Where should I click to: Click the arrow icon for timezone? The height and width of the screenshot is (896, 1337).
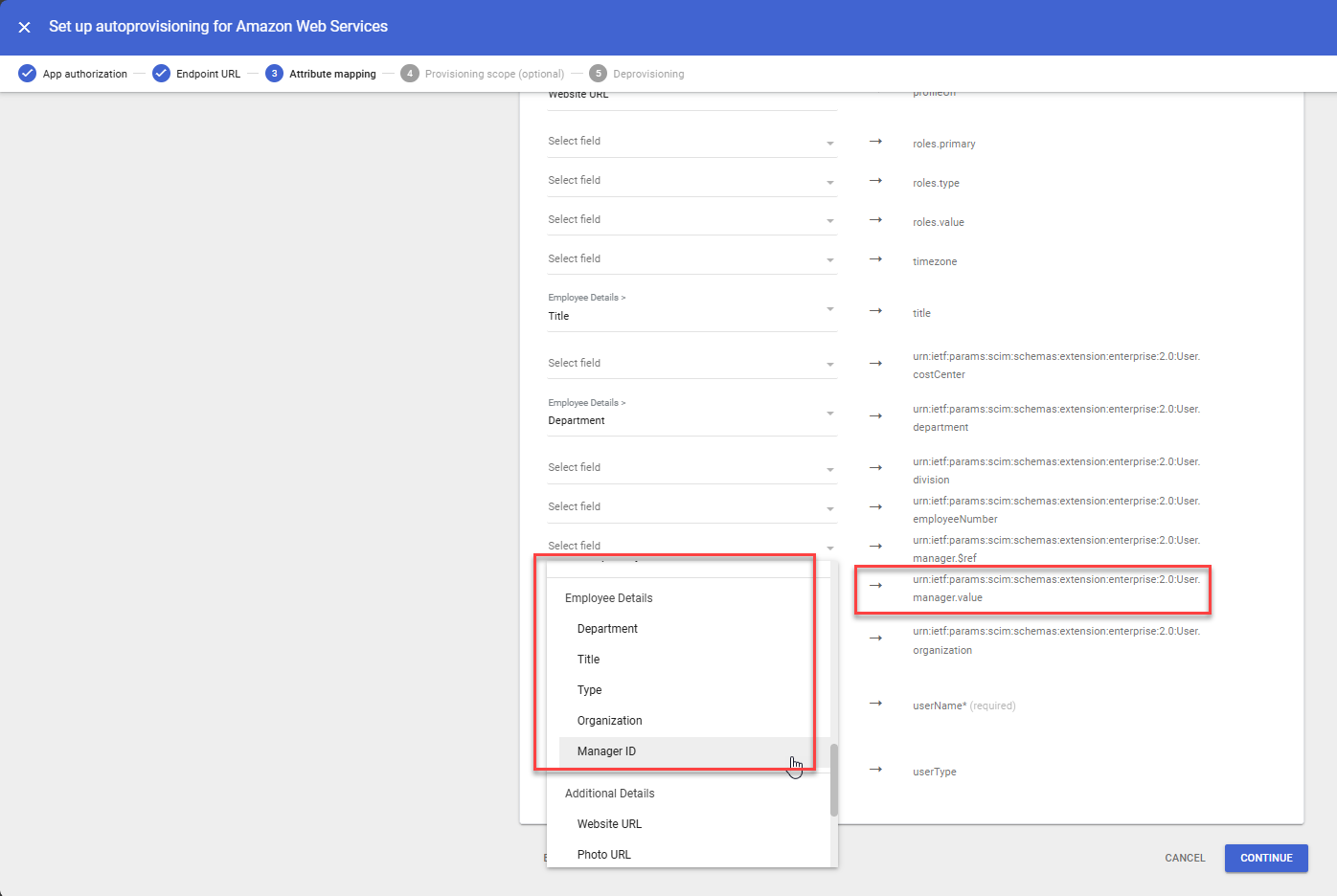coord(875,259)
